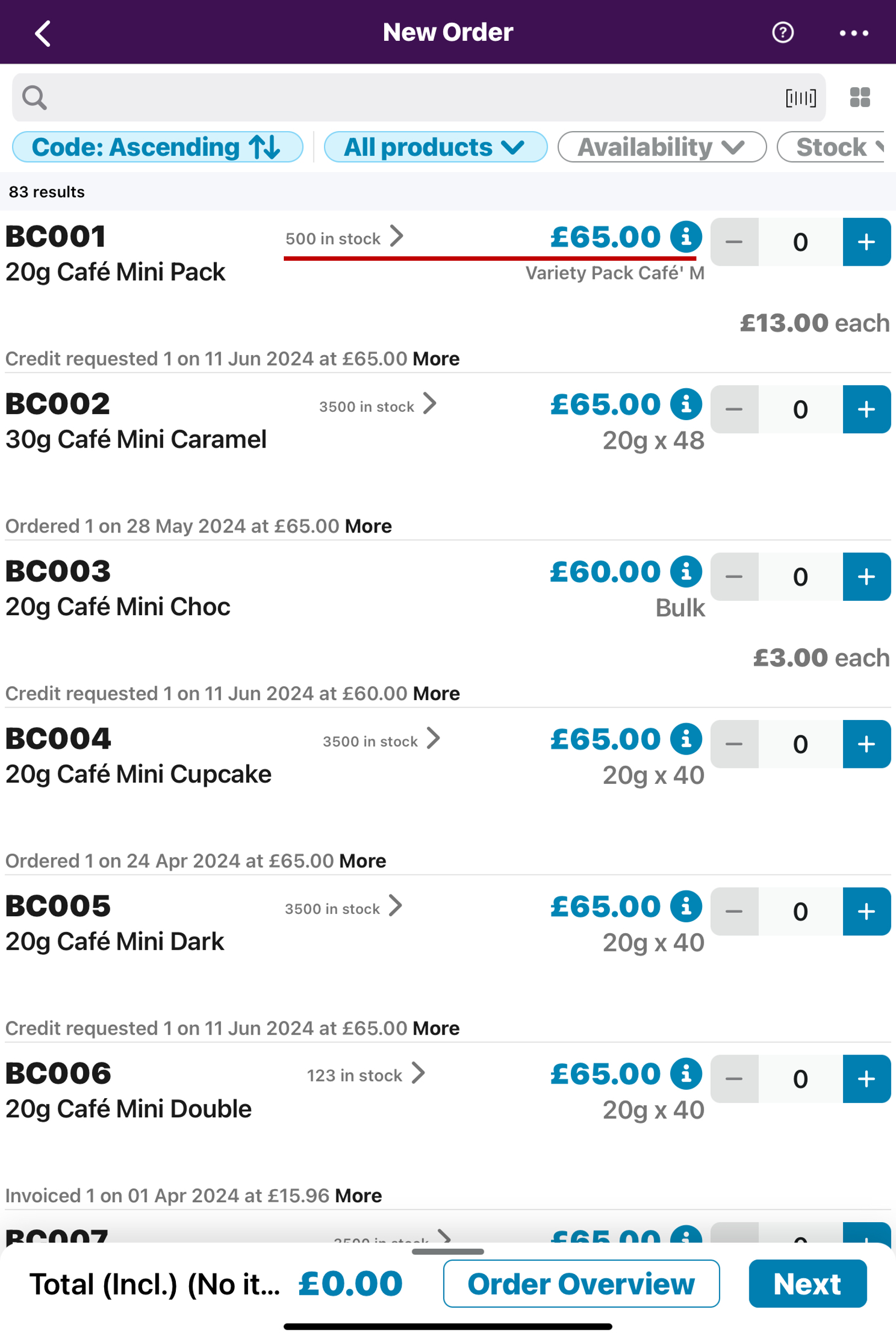Expand BC002 stock details chevron
Image resolution: width=896 pixels, height=1339 pixels.
[430, 404]
